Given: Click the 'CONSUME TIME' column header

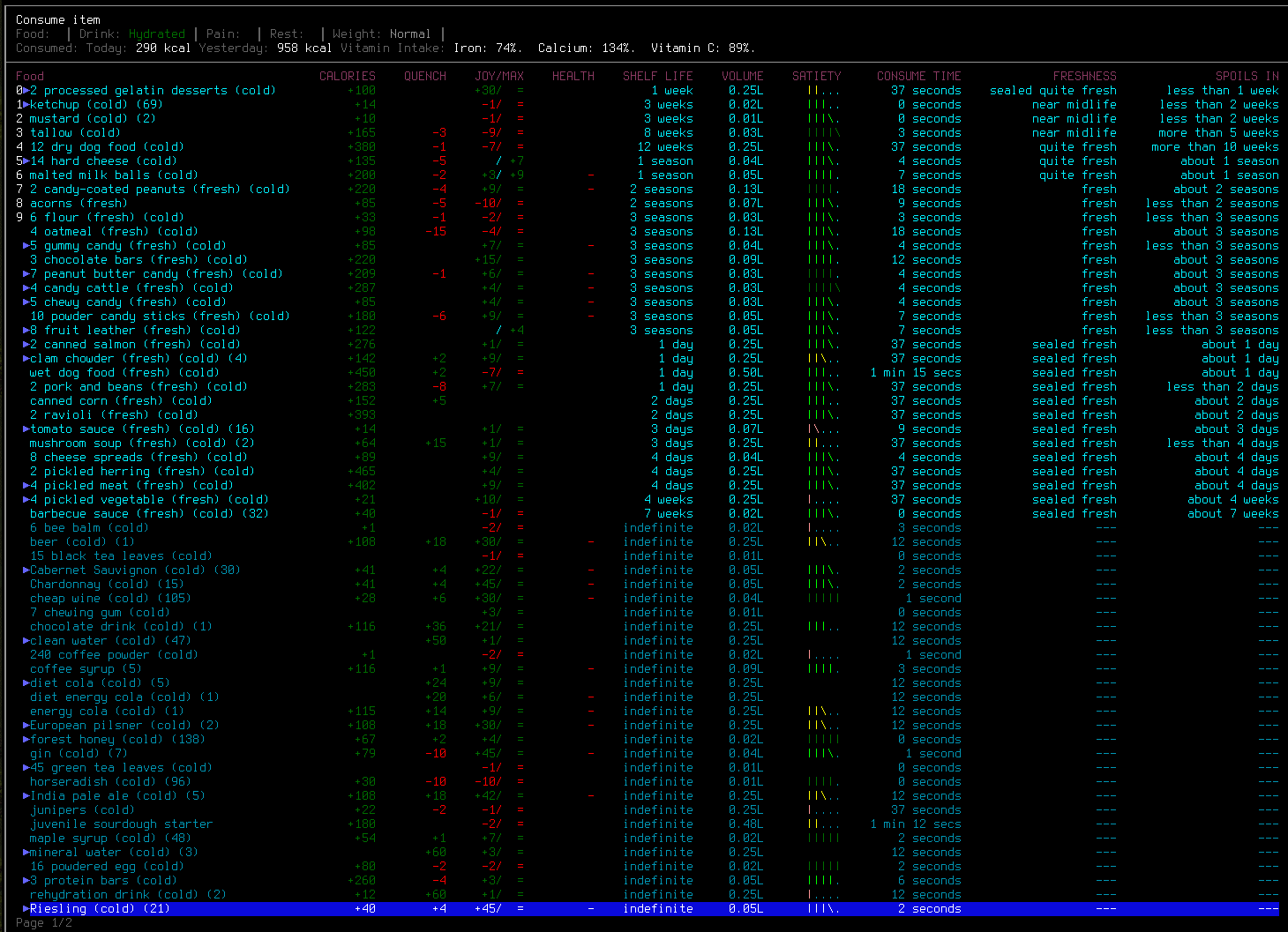Looking at the screenshot, I should [x=919, y=77].
